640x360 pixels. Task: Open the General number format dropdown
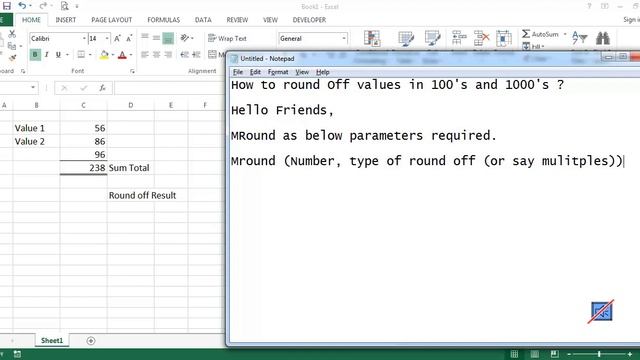[344, 38]
